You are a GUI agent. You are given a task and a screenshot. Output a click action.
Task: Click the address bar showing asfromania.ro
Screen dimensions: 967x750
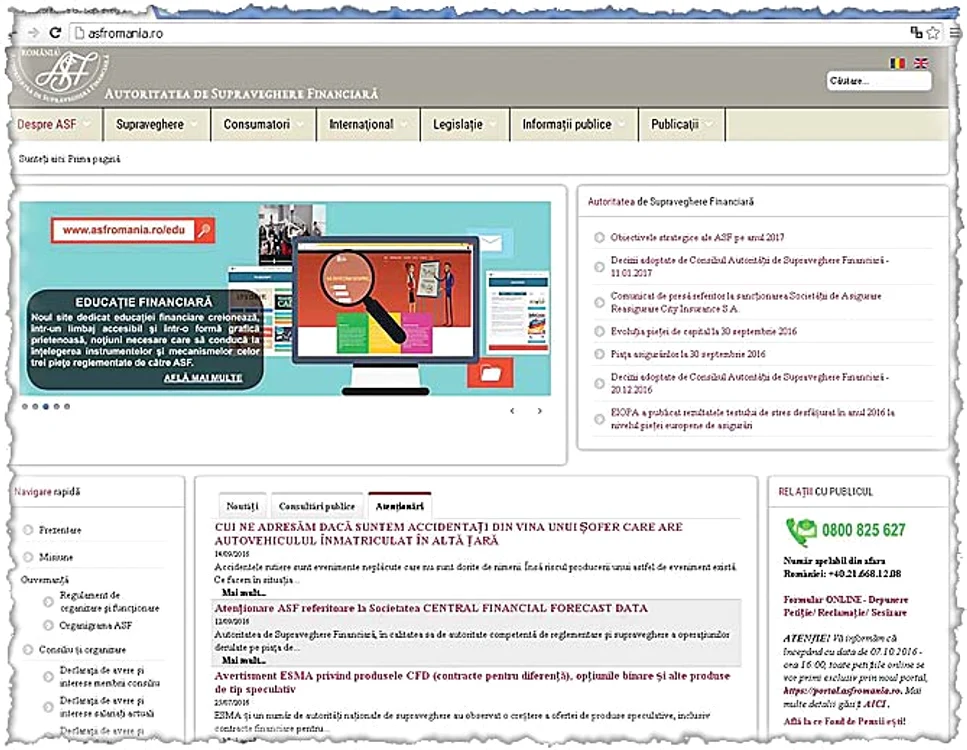coord(487,33)
